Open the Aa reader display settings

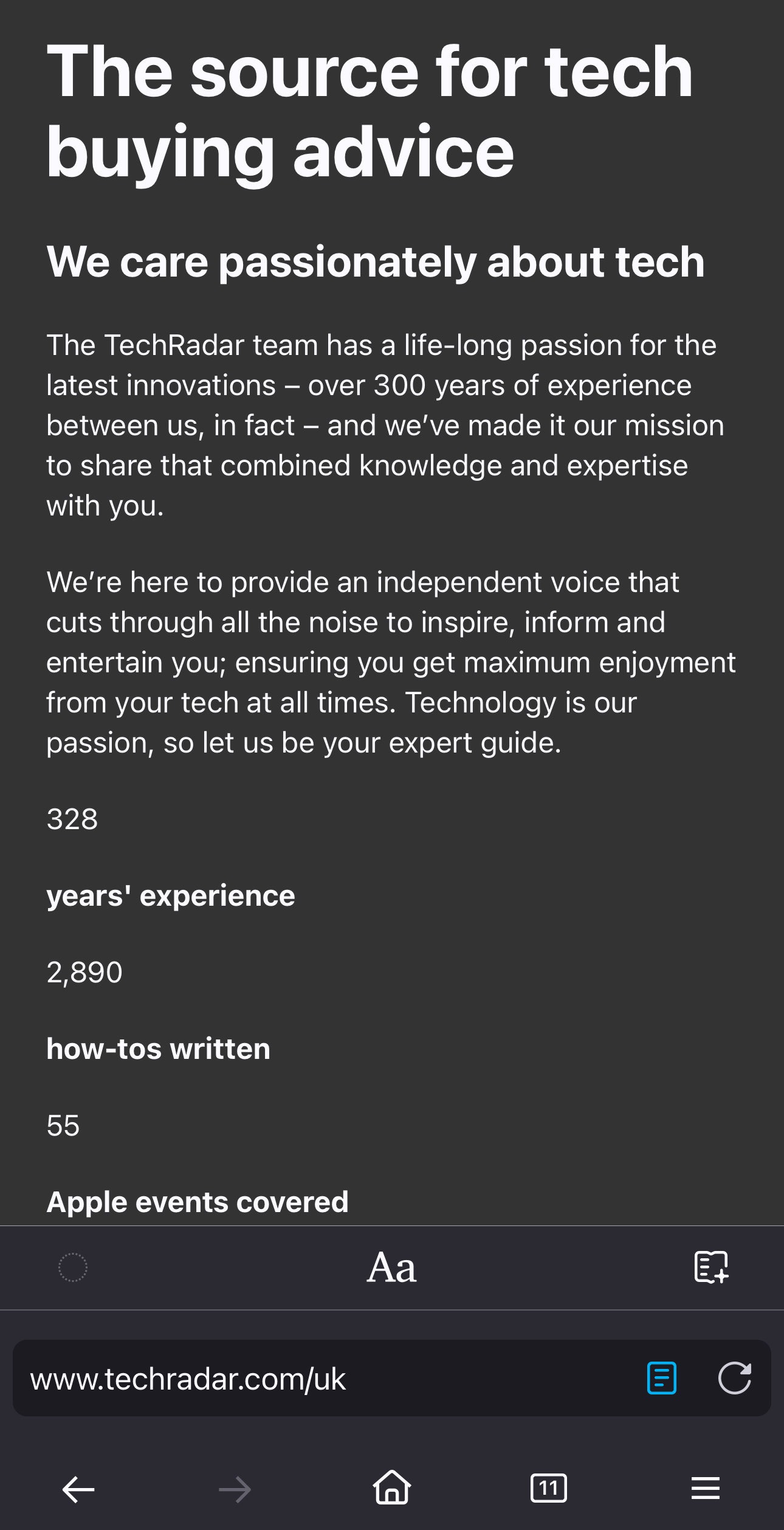392,1267
